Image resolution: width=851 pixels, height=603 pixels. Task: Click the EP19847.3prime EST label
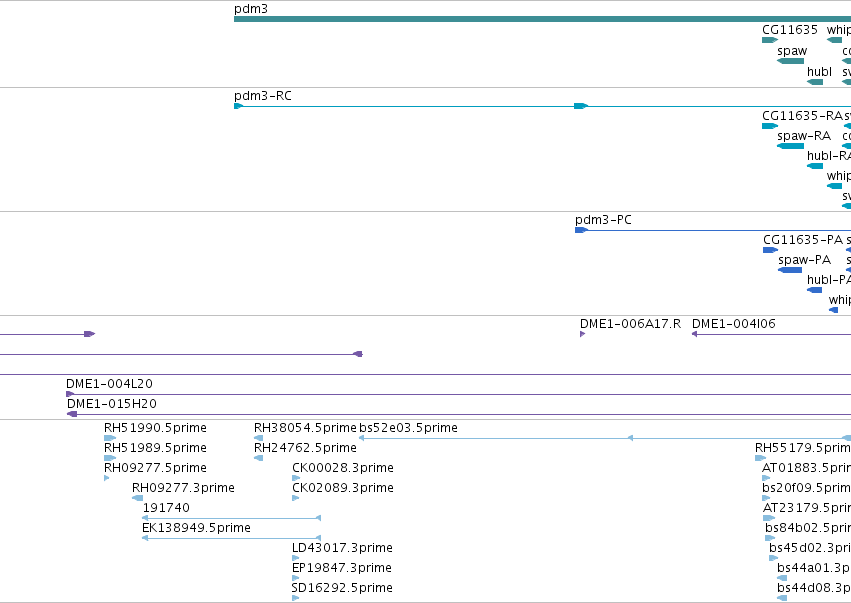(342, 568)
